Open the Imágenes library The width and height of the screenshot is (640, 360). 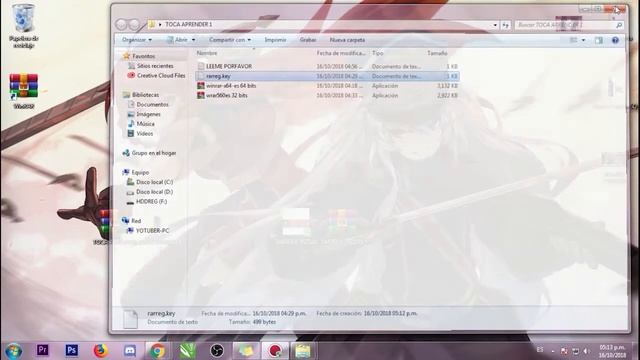pos(148,114)
